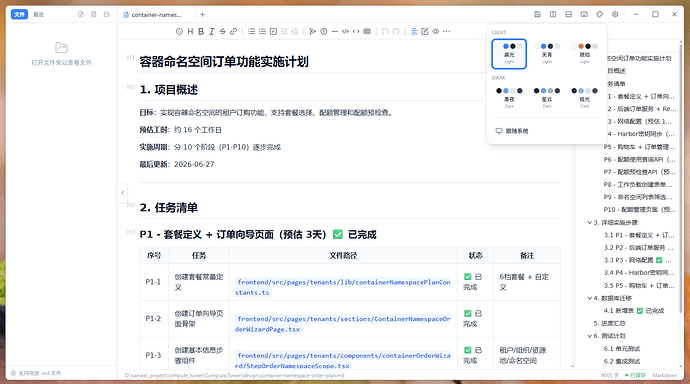Click the 9005 字 word count in the status bar
The height and width of the screenshot is (384, 690).
point(610,376)
